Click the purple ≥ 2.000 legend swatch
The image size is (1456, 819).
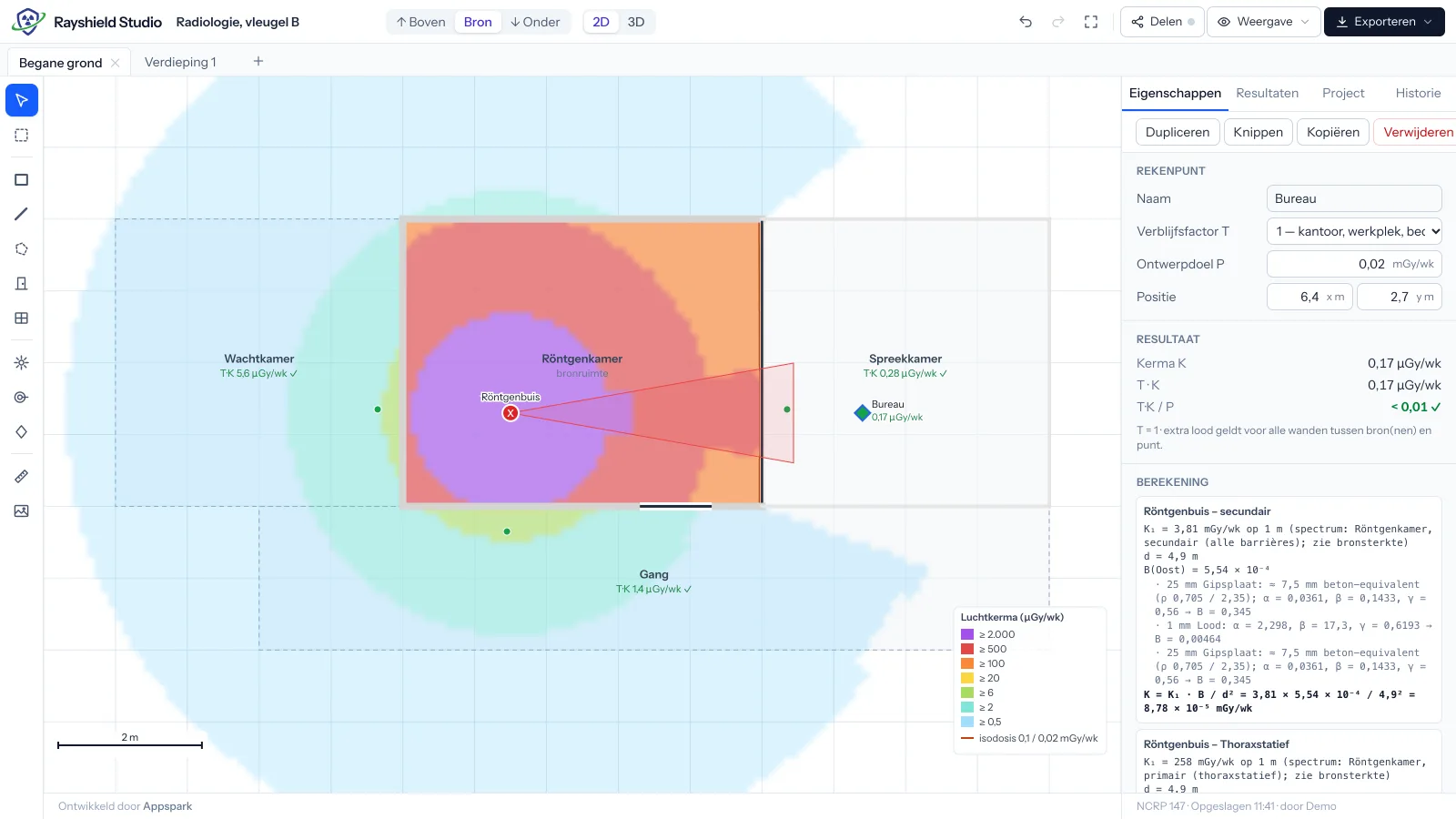point(967,634)
